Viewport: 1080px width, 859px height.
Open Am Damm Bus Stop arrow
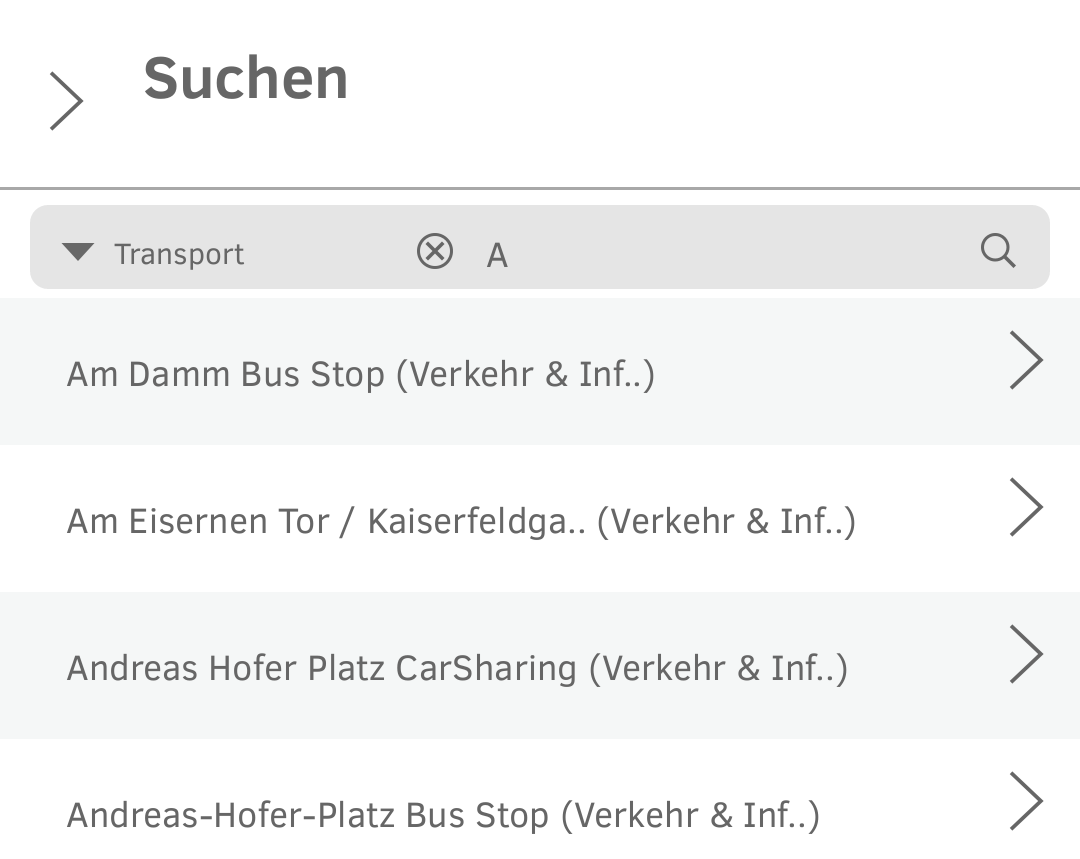(1026, 360)
